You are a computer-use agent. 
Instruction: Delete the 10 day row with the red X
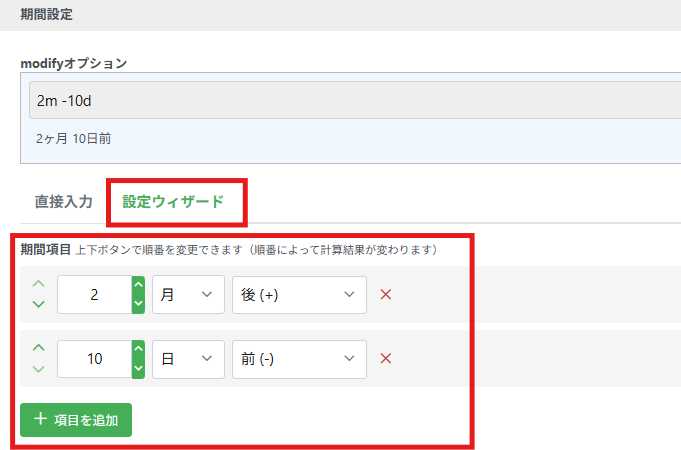pos(385,358)
